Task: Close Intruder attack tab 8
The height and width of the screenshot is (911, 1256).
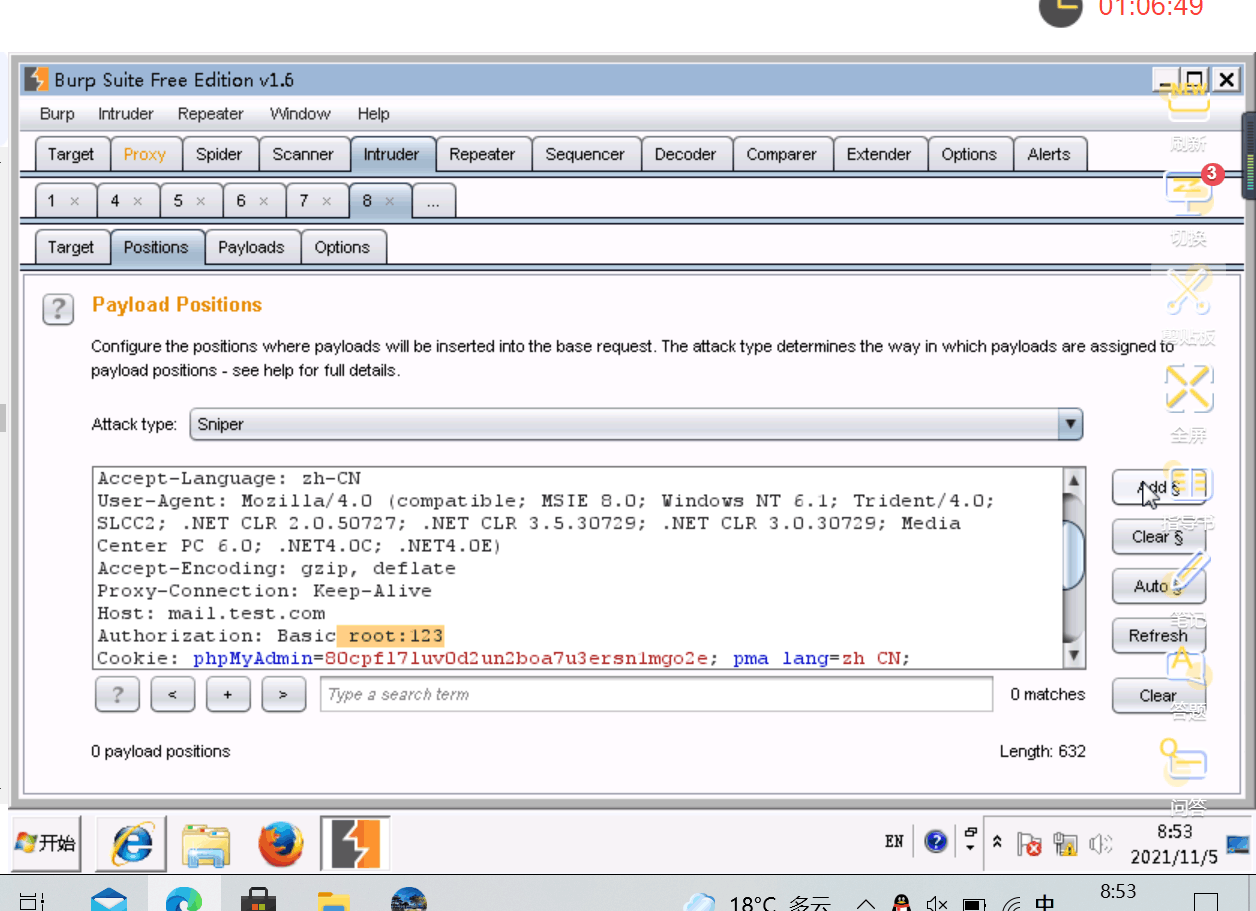Action: [389, 201]
